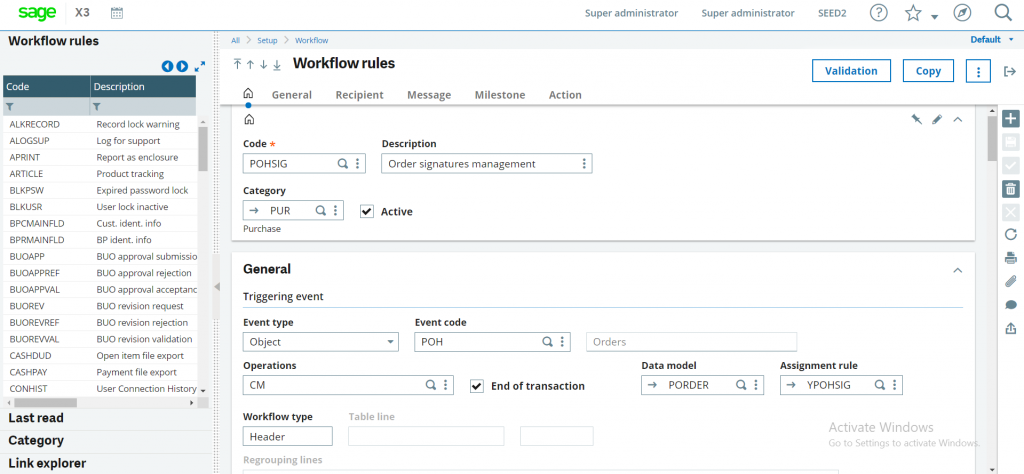This screenshot has width=1024, height=474.
Task: Switch to the Message tab
Action: tap(429, 95)
